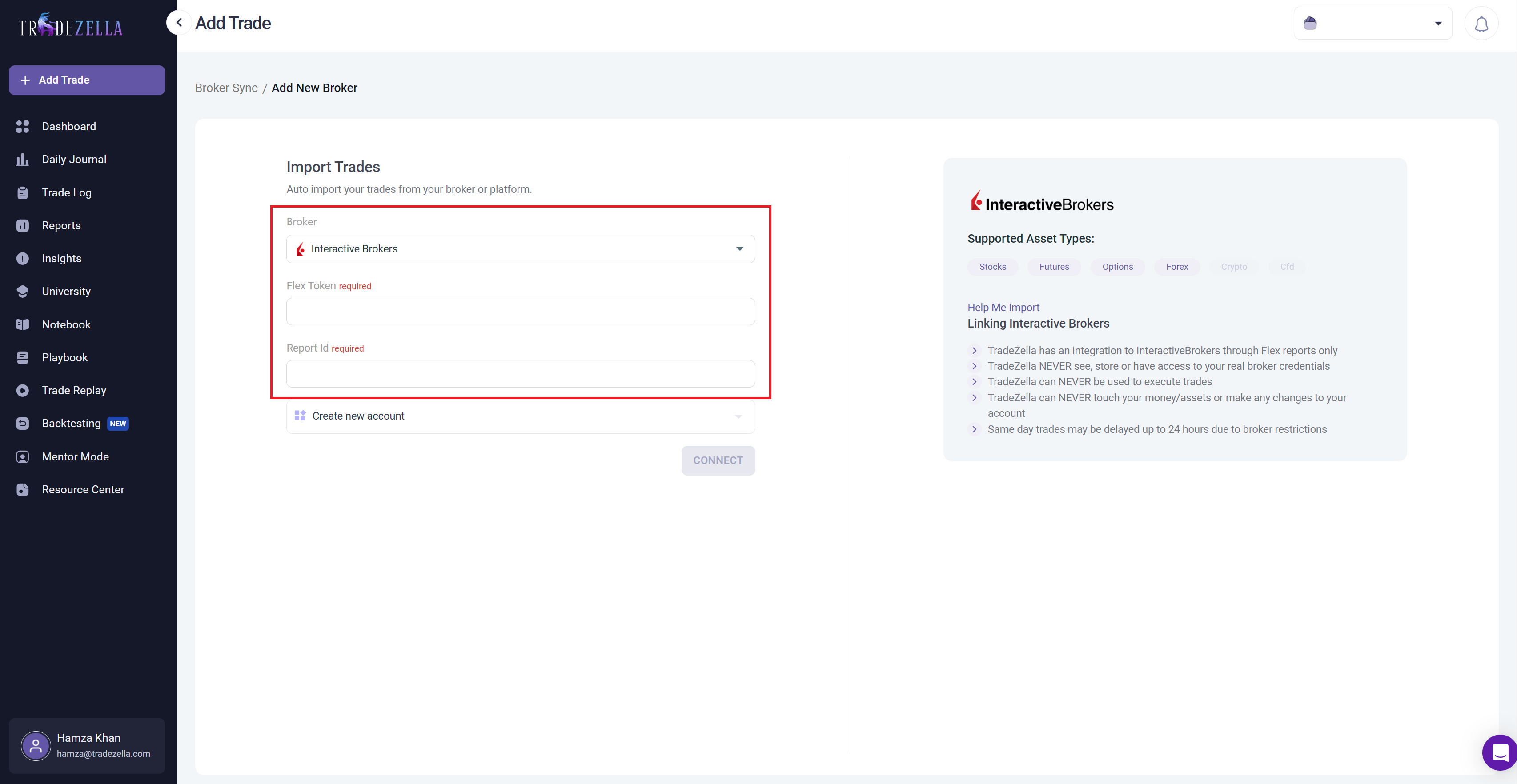Click the notification bell icon
The image size is (1517, 784).
coord(1481,24)
